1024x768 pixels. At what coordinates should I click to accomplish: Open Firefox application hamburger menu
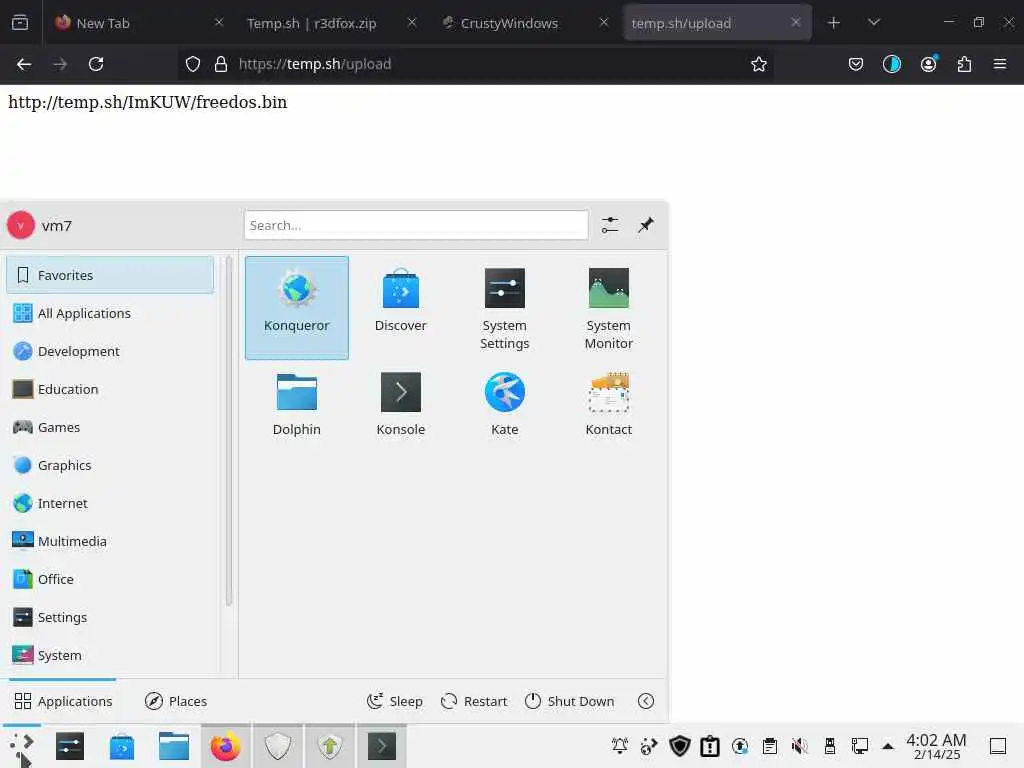[1000, 64]
